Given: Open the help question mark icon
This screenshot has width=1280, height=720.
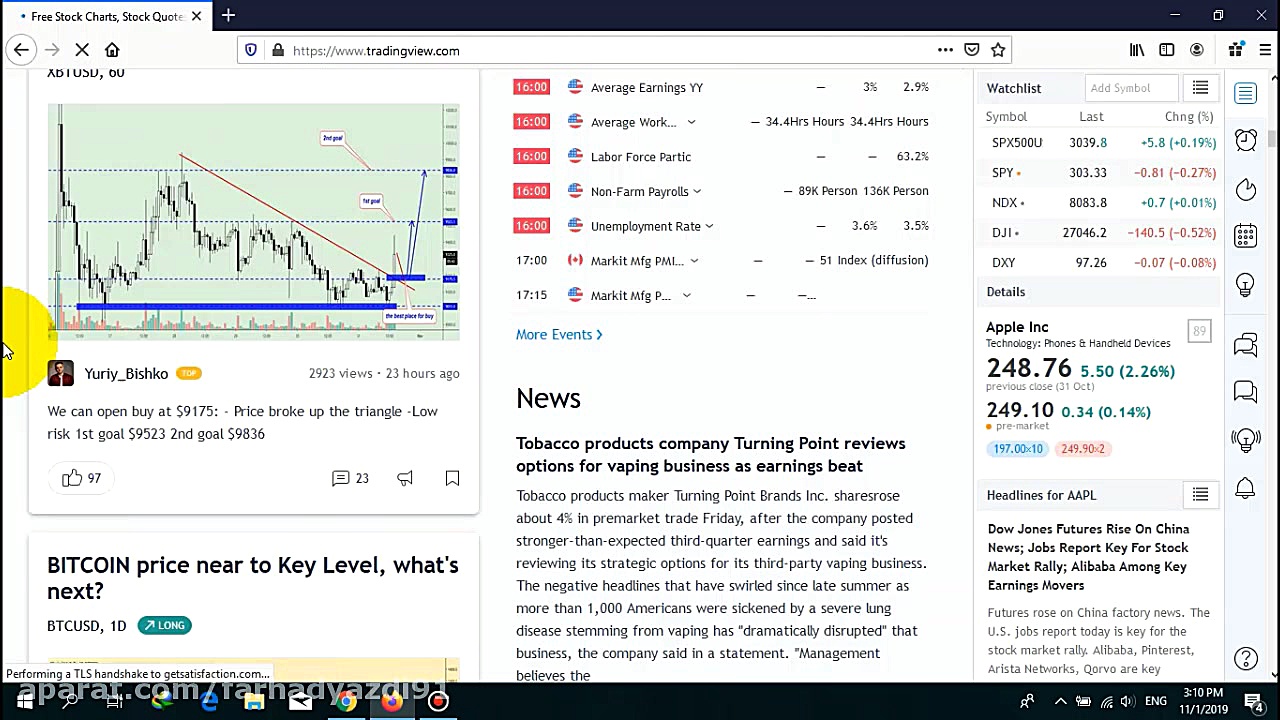Looking at the screenshot, I should [x=1245, y=658].
